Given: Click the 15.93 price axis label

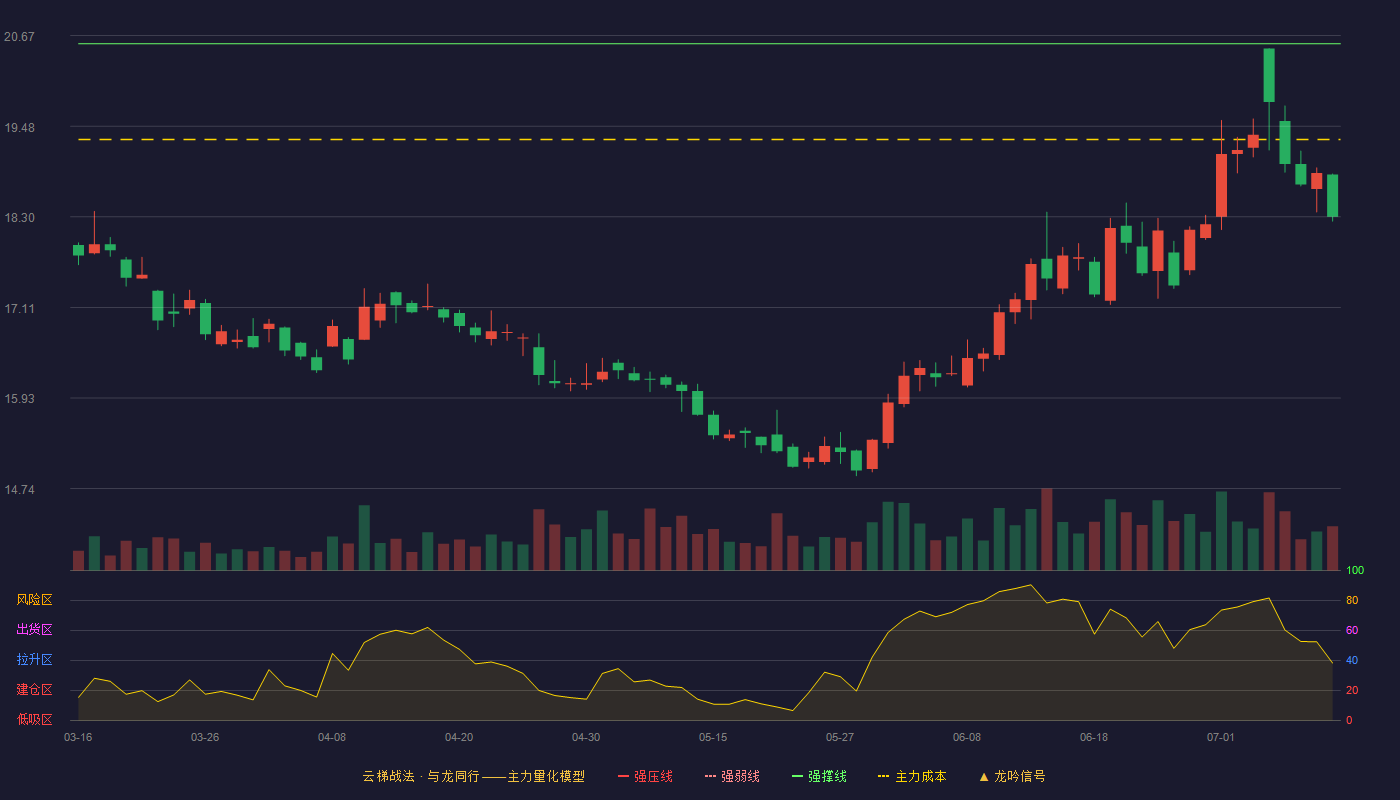Looking at the screenshot, I should click(19, 399).
